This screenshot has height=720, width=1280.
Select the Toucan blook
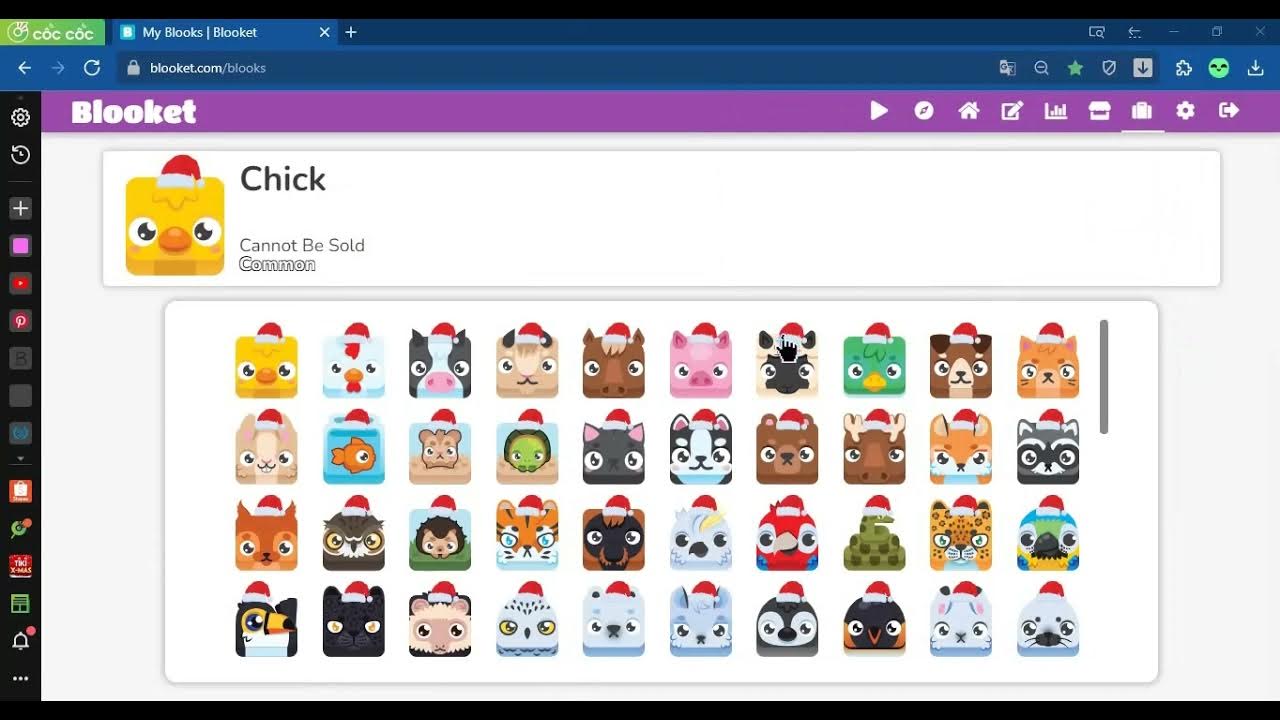(266, 620)
